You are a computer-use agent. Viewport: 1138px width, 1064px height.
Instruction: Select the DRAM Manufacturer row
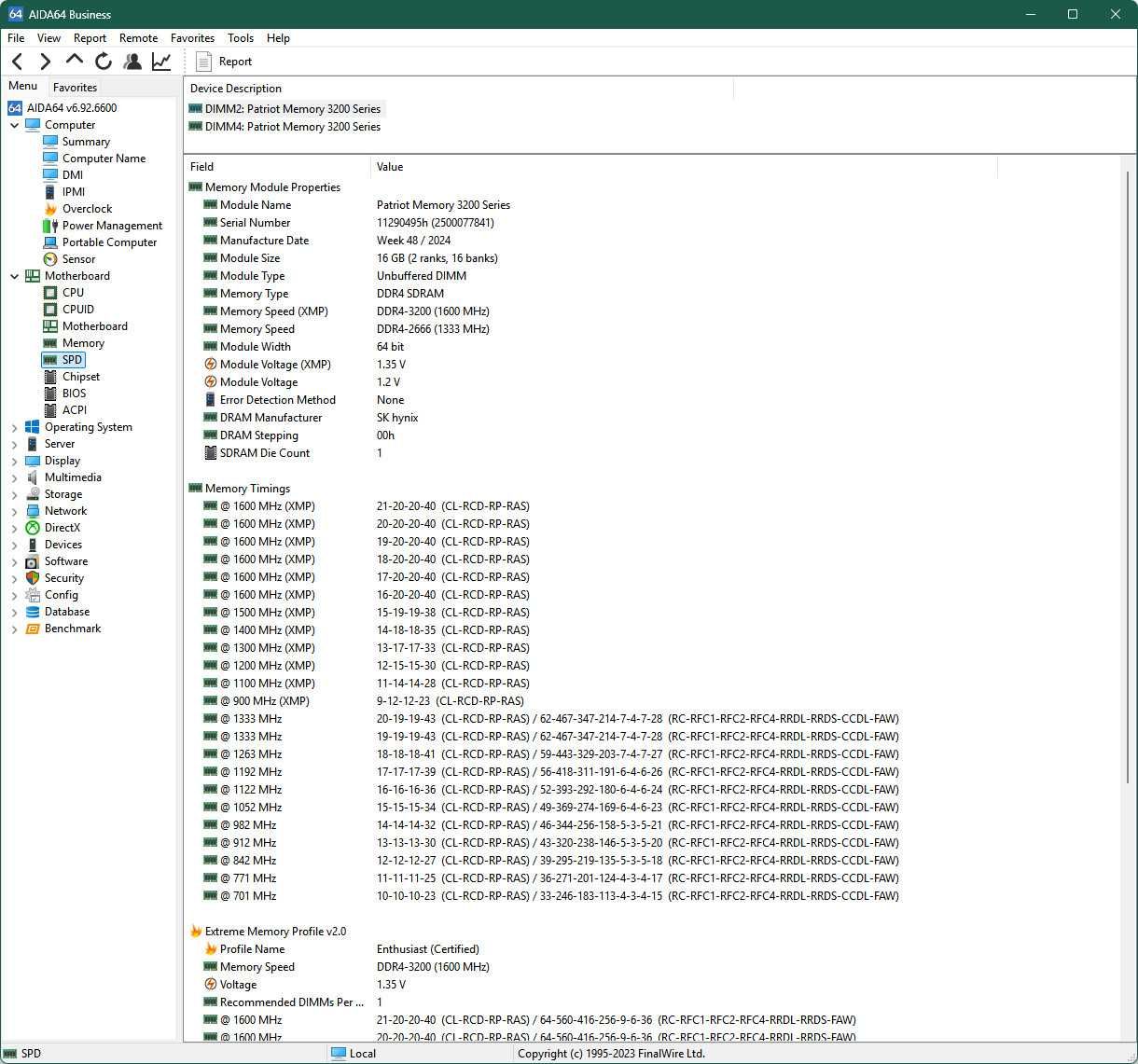(x=590, y=418)
